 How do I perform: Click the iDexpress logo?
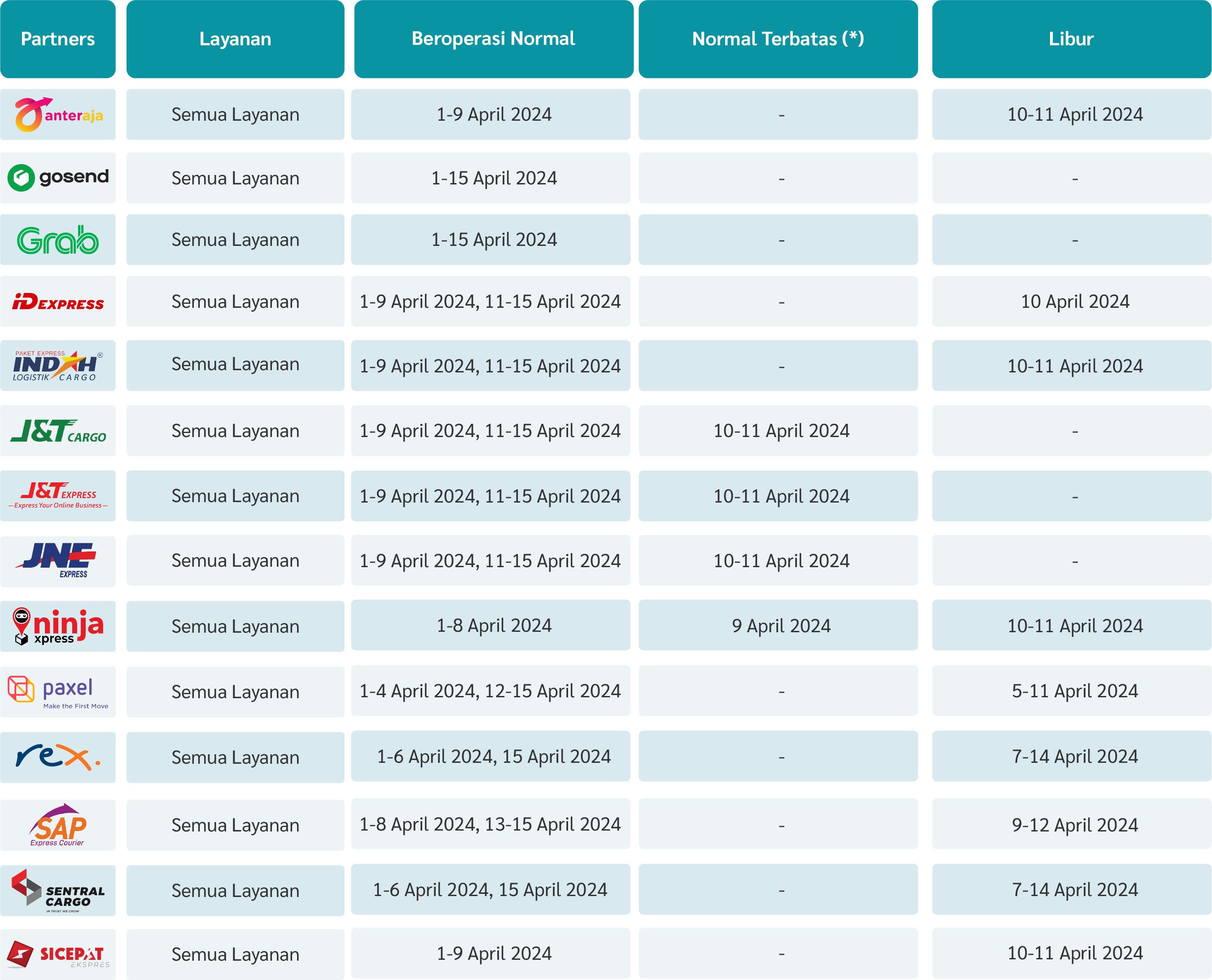[x=57, y=302]
